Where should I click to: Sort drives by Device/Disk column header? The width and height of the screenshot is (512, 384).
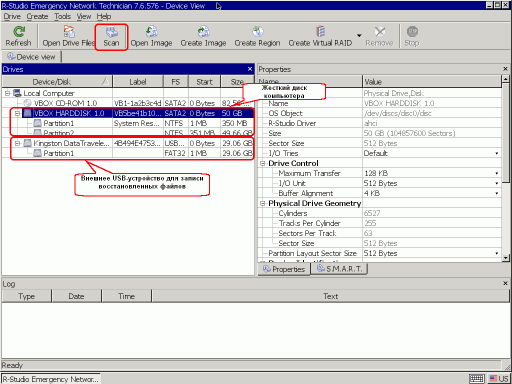(57, 82)
